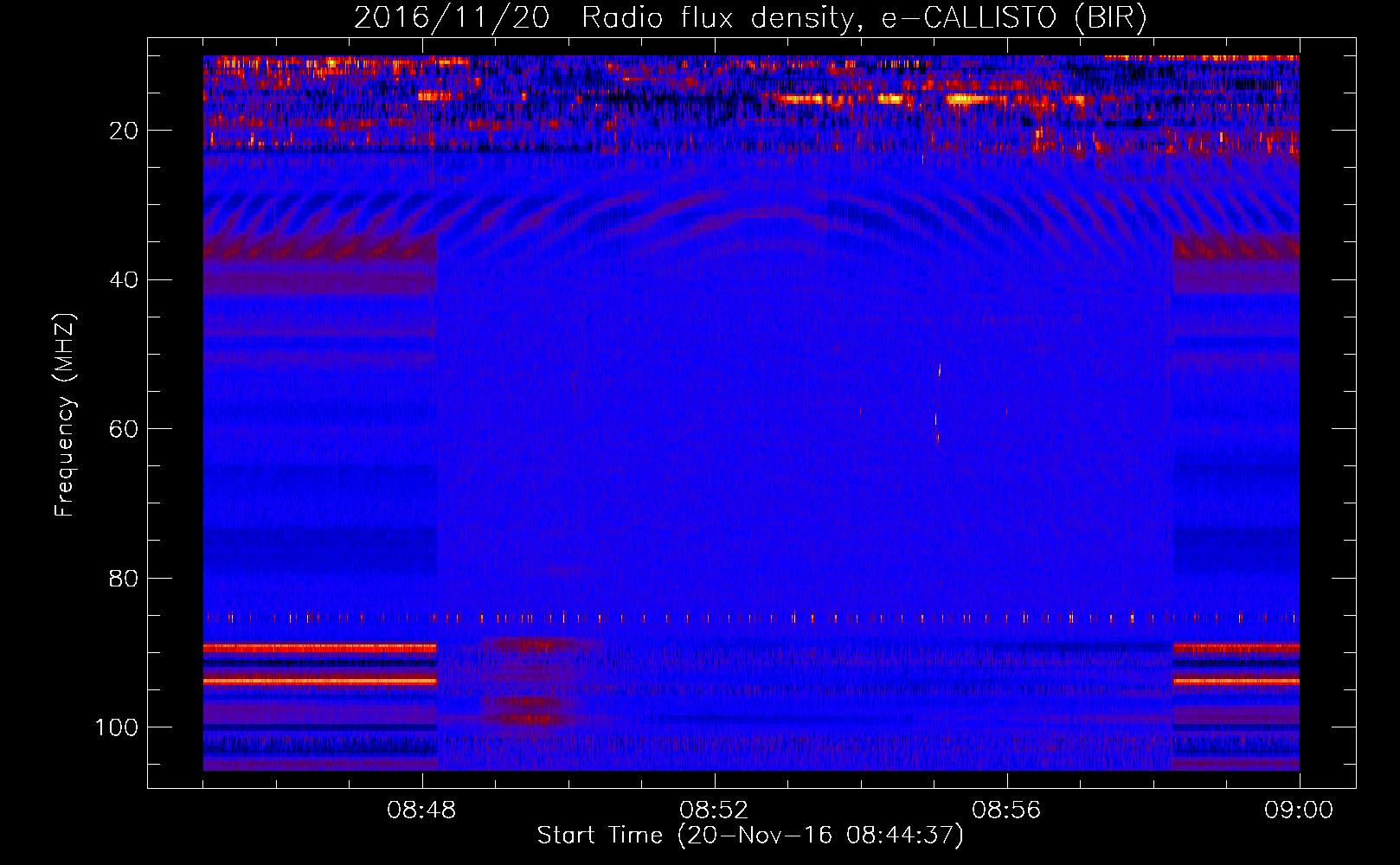Click the '08:56' time tick label
Image resolution: width=1400 pixels, height=865 pixels.
[1006, 811]
